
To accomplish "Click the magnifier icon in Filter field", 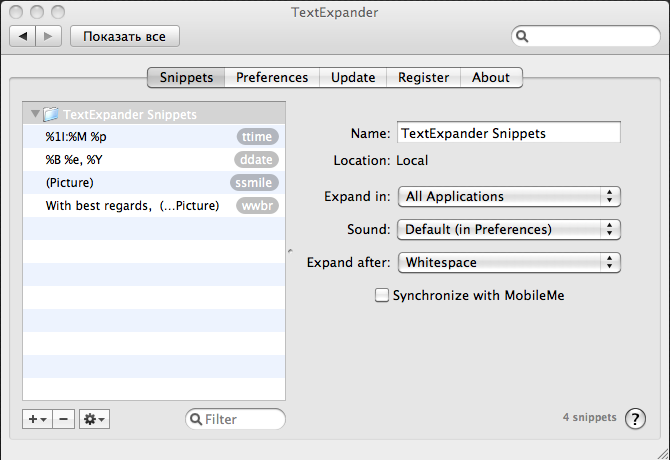I will (196, 419).
